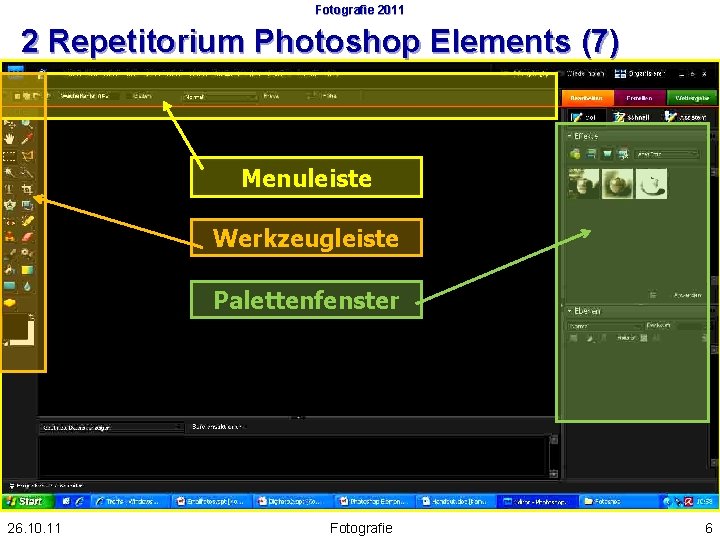The image size is (720, 540).
Task: Open the Normal mode dropdown in options bar
Action: [x=219, y=97]
